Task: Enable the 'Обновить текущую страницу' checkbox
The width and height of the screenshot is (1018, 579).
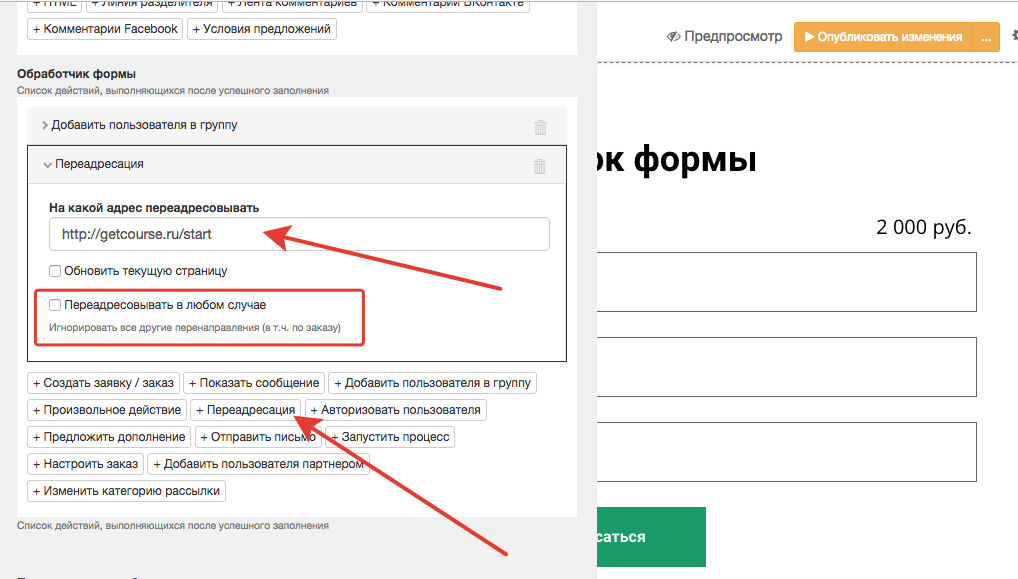Action: pyautogui.click(x=55, y=271)
